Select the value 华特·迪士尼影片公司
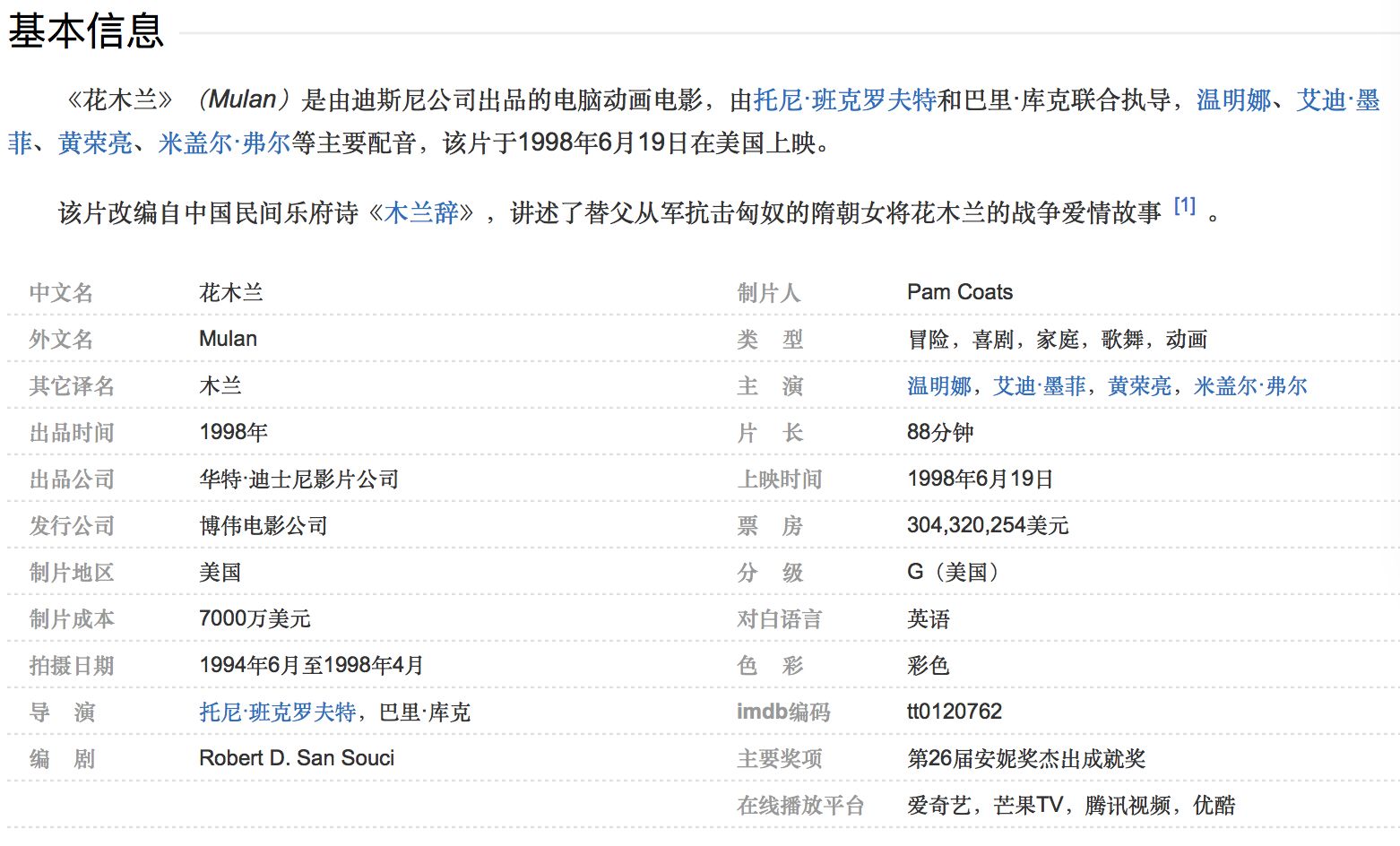This screenshot has height=846, width=1400. [299, 479]
